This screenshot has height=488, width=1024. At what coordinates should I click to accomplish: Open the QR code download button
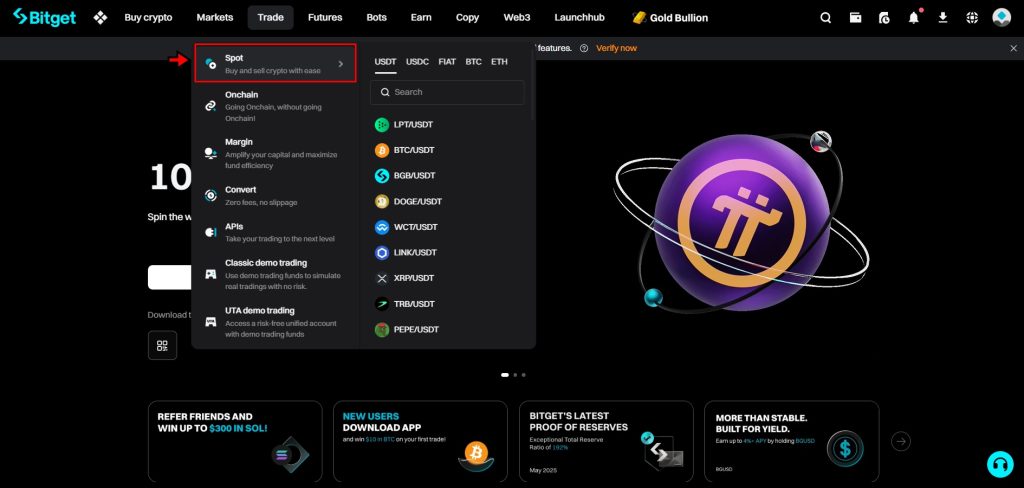pos(162,346)
